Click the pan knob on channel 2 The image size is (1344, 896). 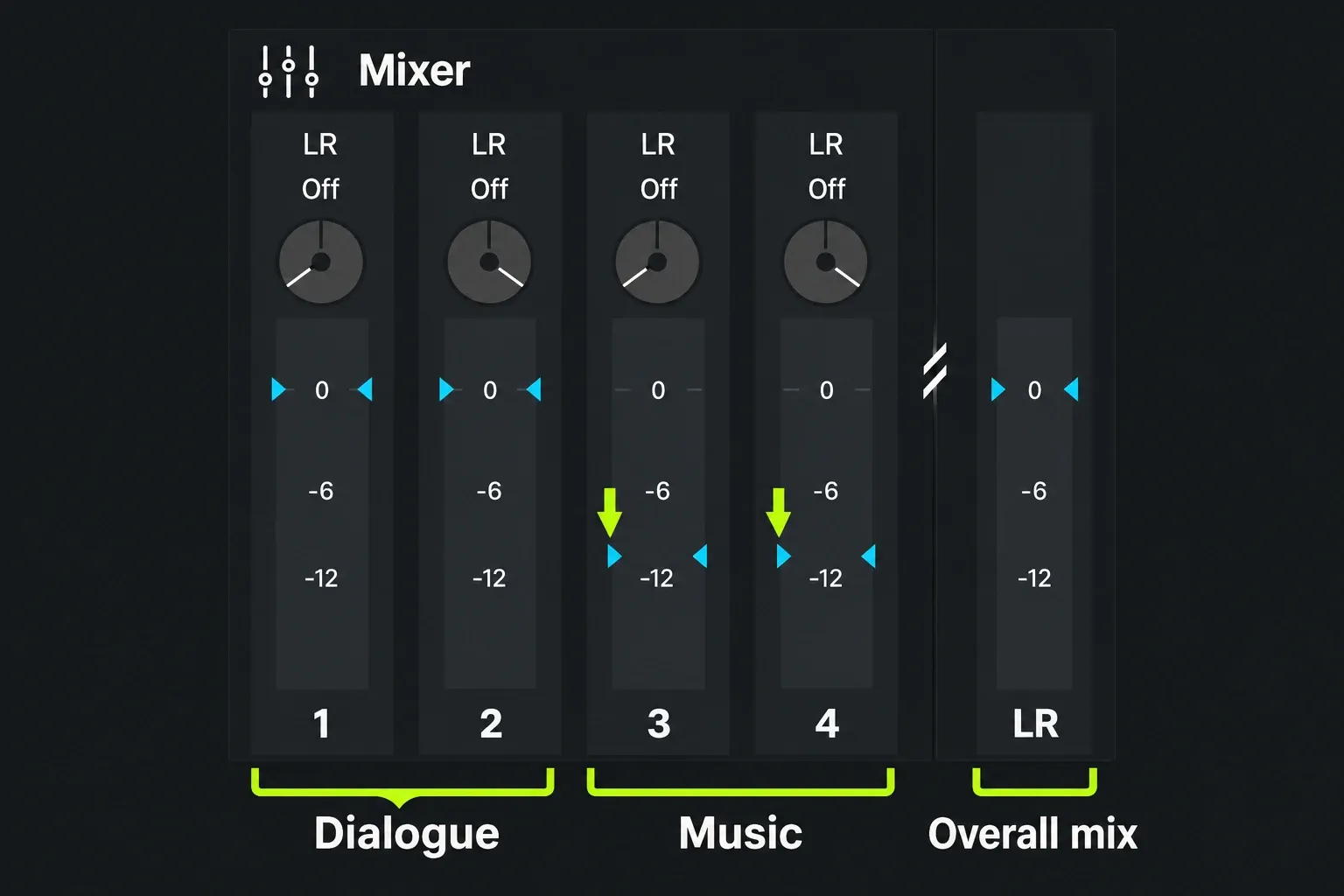click(x=489, y=262)
